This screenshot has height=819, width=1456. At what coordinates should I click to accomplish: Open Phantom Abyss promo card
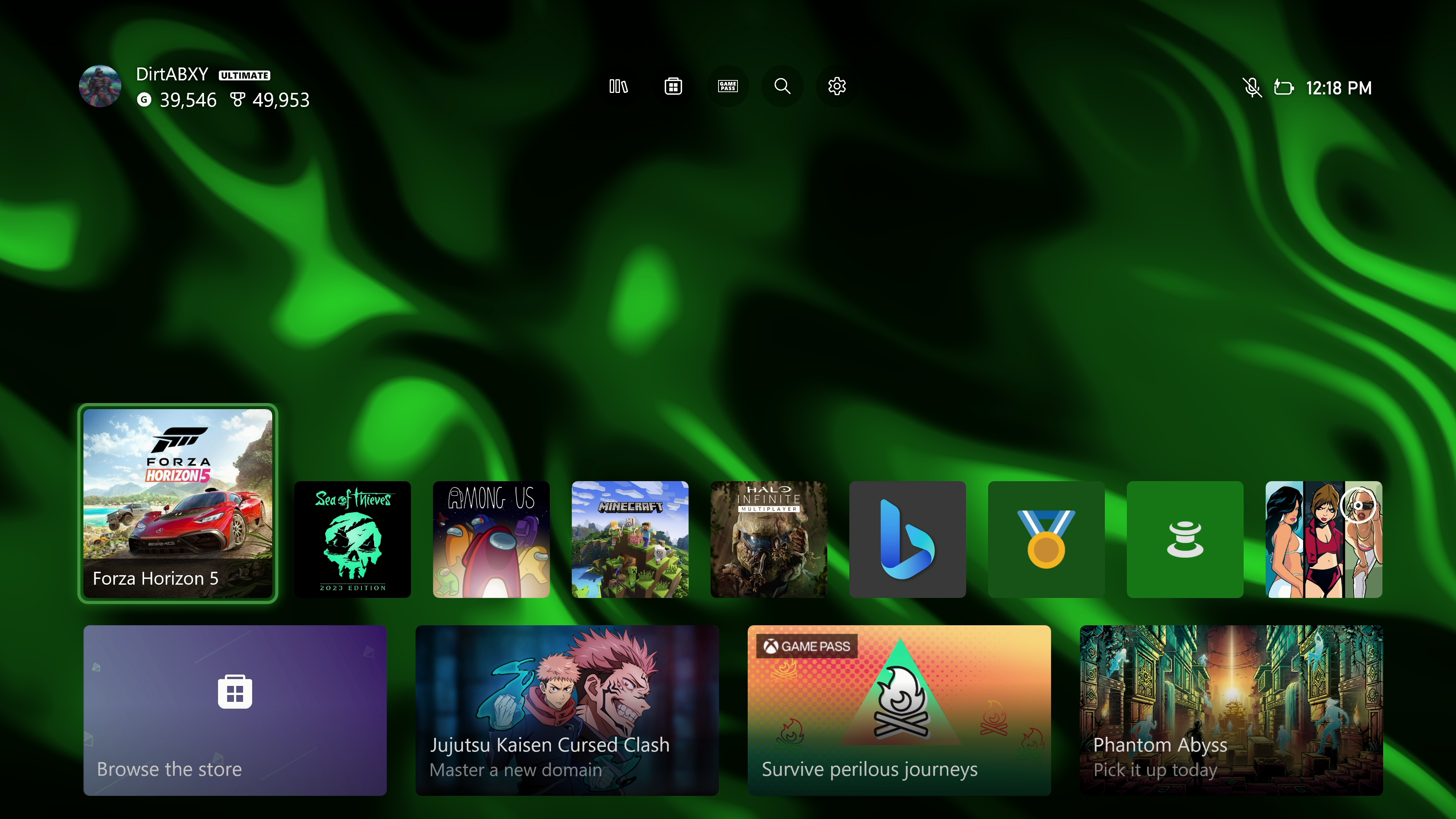1231,710
